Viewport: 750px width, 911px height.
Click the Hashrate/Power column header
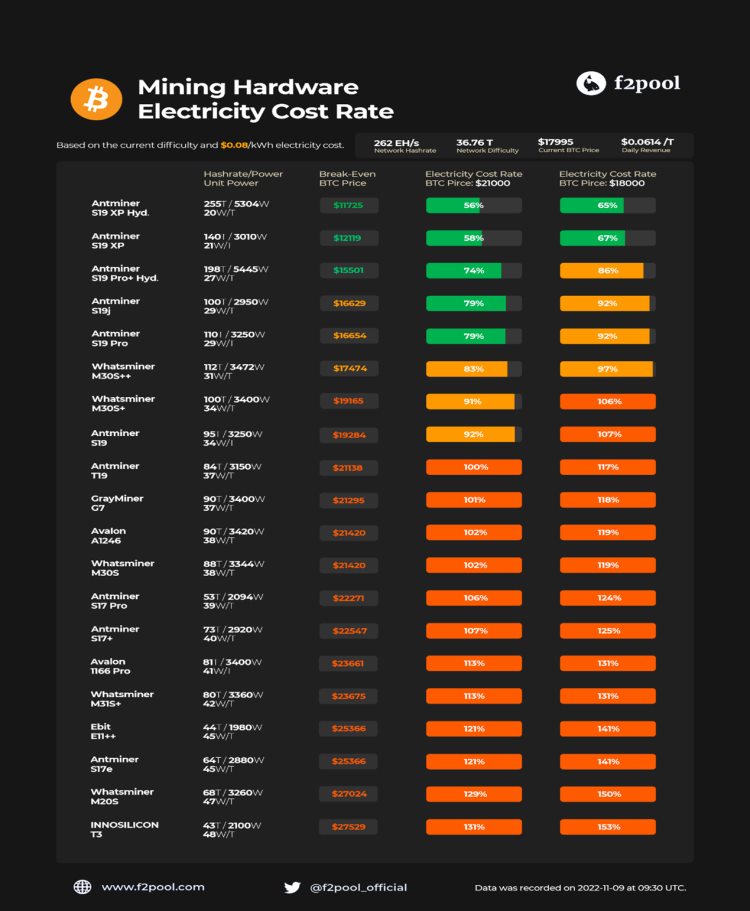click(243, 178)
